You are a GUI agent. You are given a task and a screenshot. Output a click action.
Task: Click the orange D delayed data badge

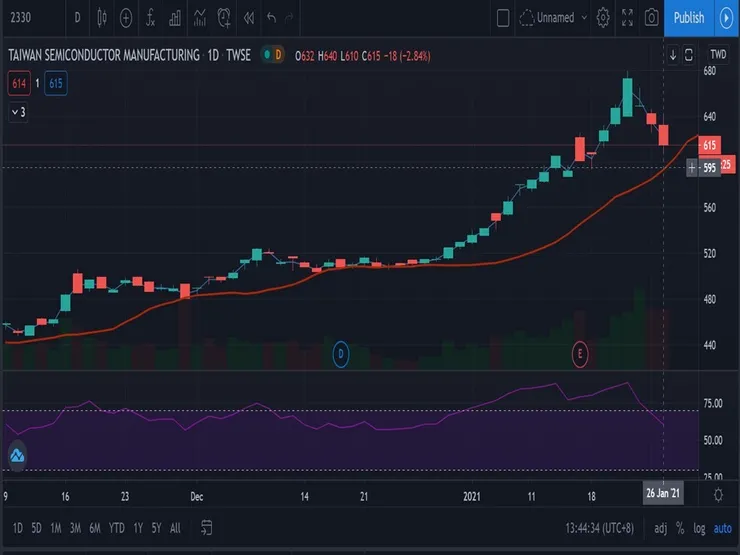(x=278, y=55)
